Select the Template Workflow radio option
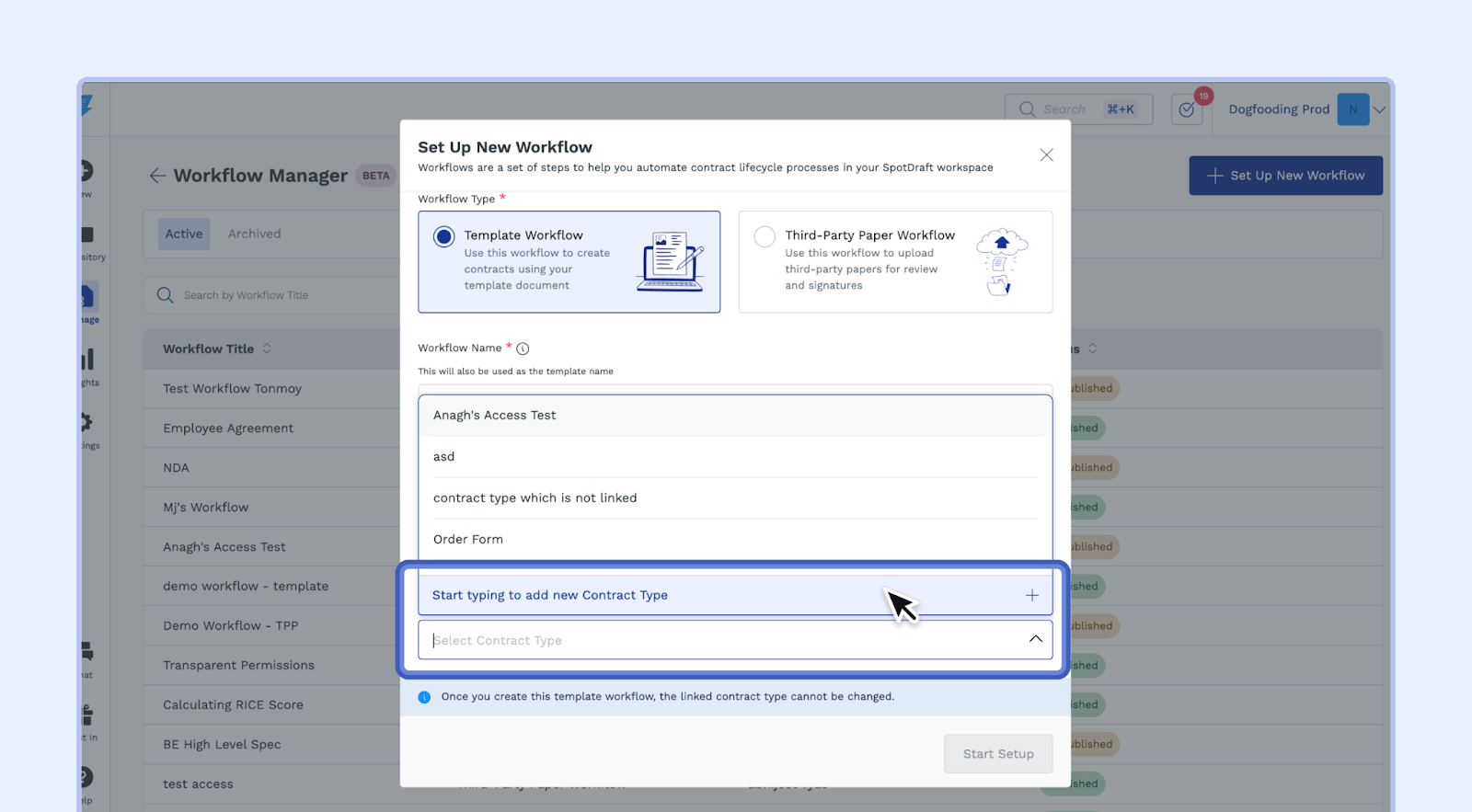The image size is (1472, 812). pyautogui.click(x=444, y=237)
